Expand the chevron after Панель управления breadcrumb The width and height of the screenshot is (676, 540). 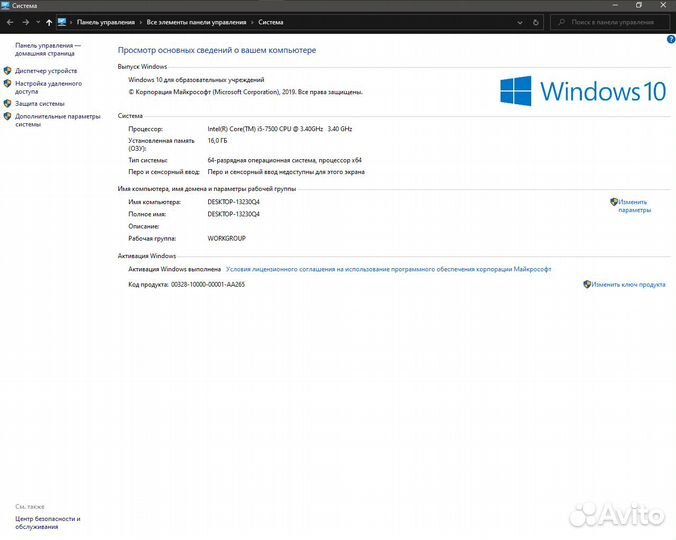point(140,21)
